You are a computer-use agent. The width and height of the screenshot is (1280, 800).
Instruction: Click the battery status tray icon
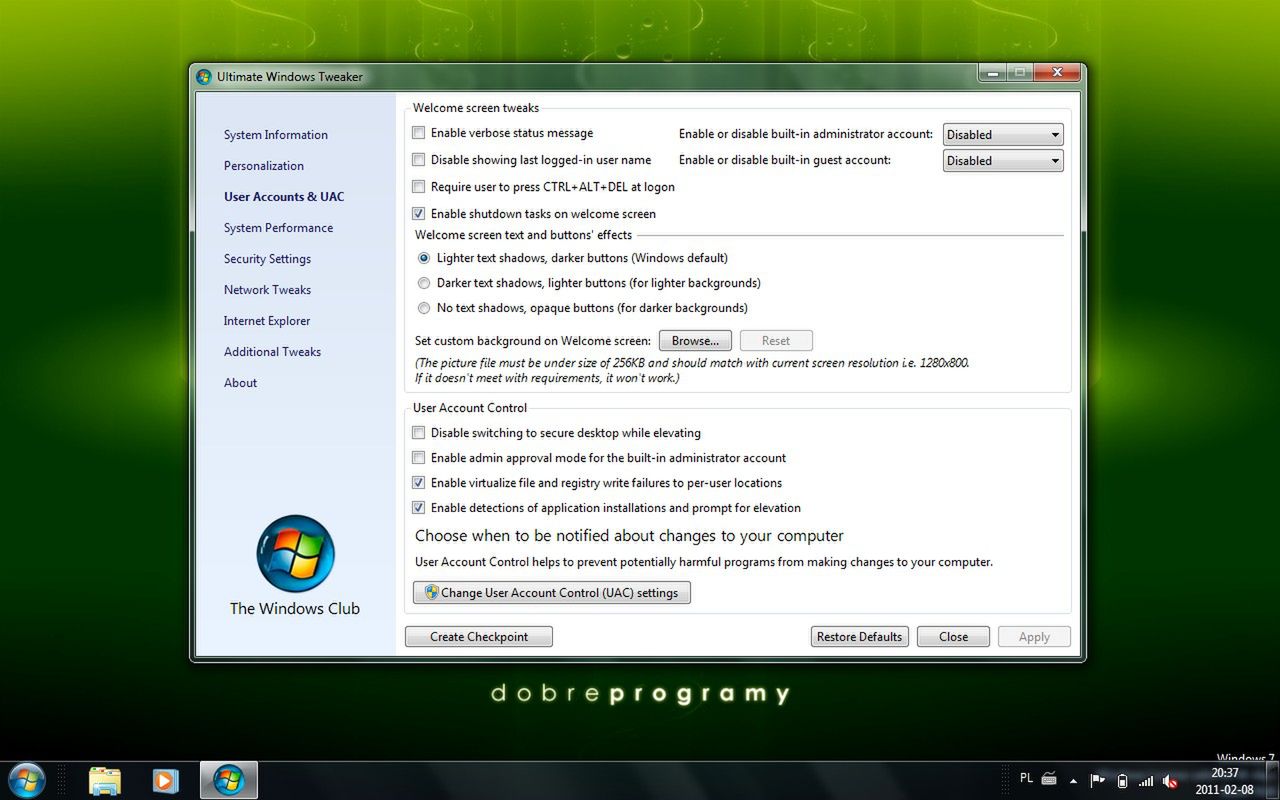[1122, 780]
